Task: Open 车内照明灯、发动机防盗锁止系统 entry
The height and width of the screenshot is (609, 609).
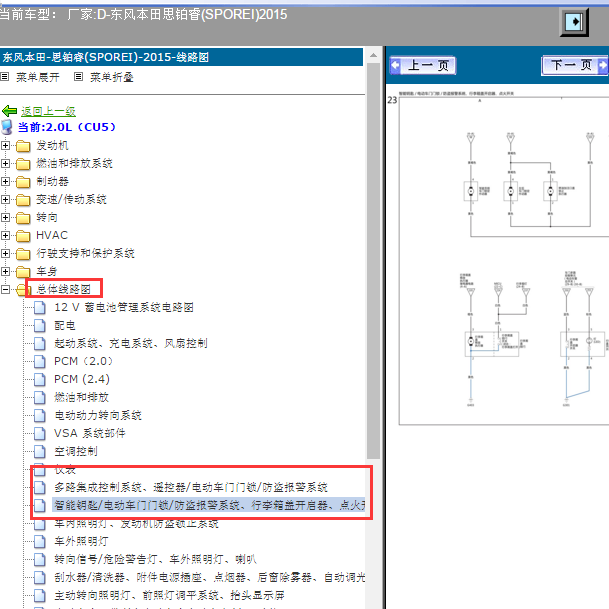Action: point(136,523)
